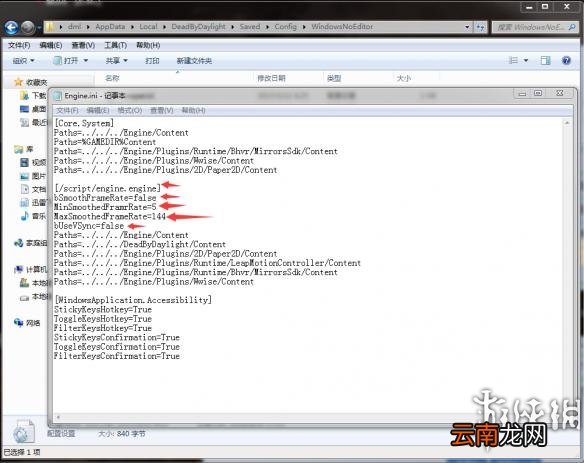Screen dimensions: 584x463
Task: Open the 共享 share dropdown
Action: click(116, 60)
